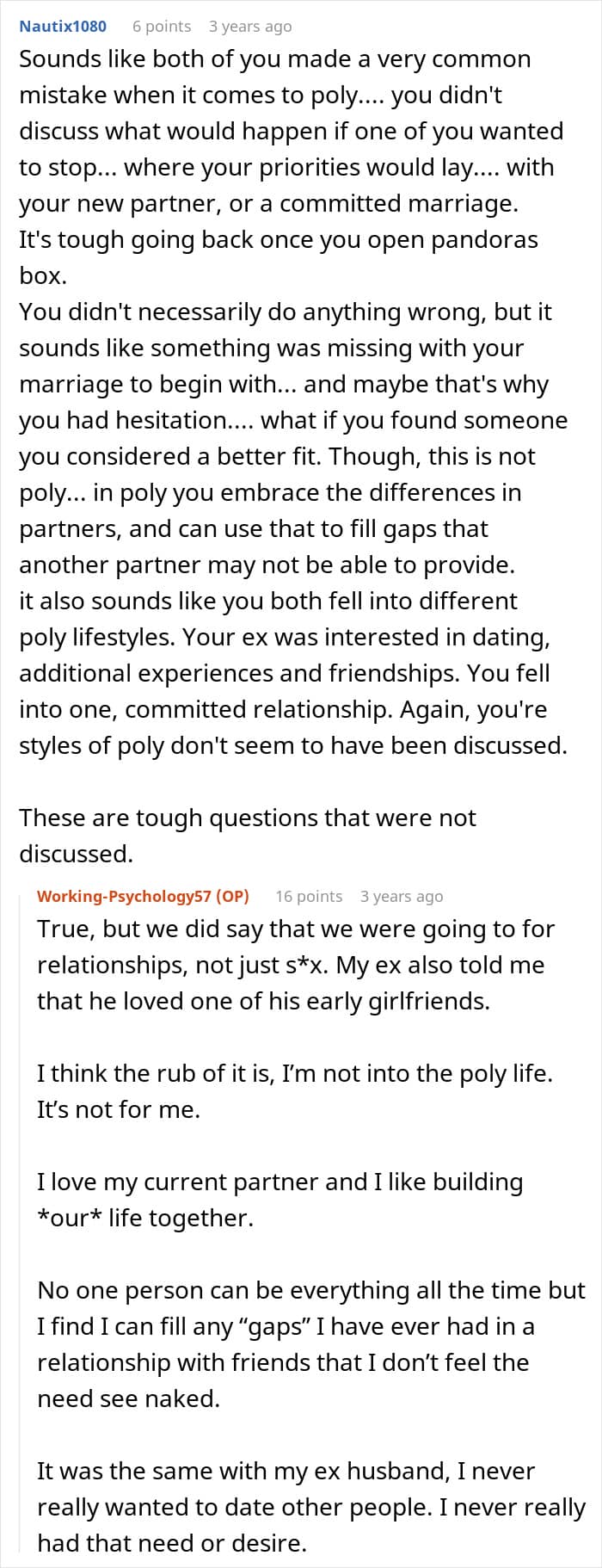Screen dimensions: 602x1568
Task: Click the timestamp on Nautix1080's comment
Action: 250,26
